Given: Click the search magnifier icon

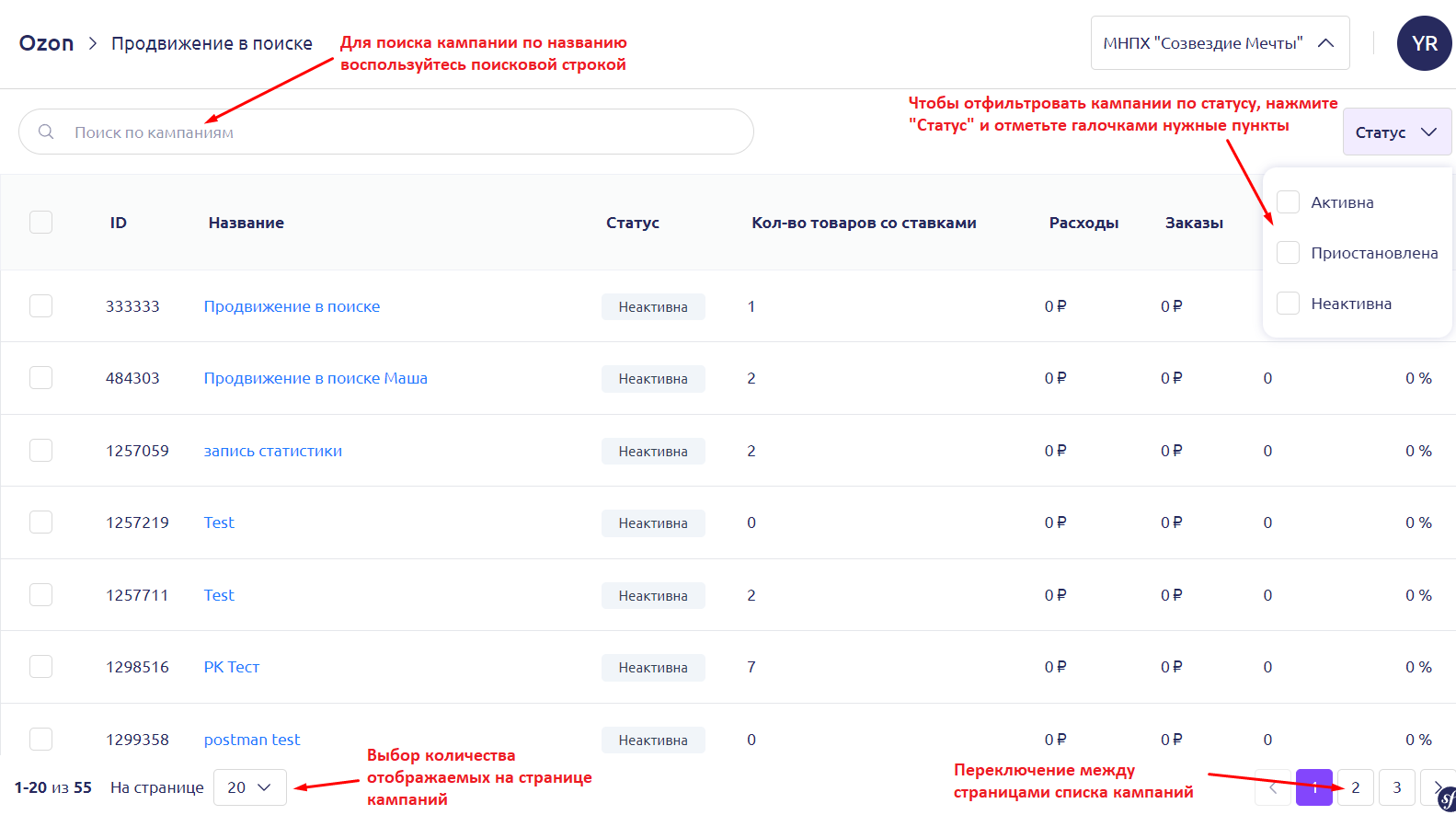Looking at the screenshot, I should pyautogui.click(x=46, y=132).
